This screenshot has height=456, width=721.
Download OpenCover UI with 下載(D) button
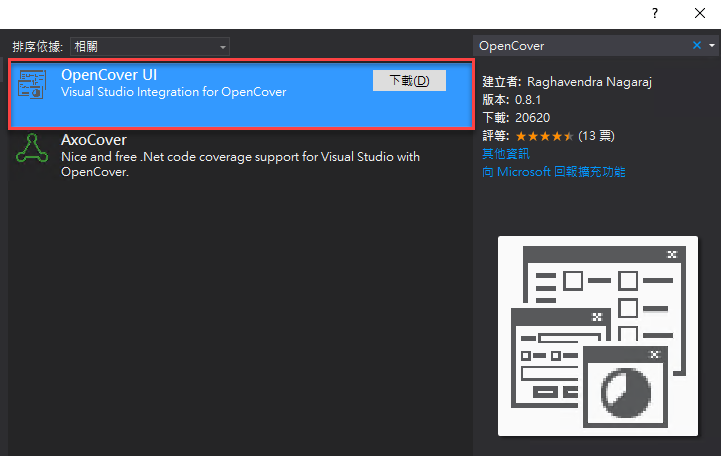(409, 80)
